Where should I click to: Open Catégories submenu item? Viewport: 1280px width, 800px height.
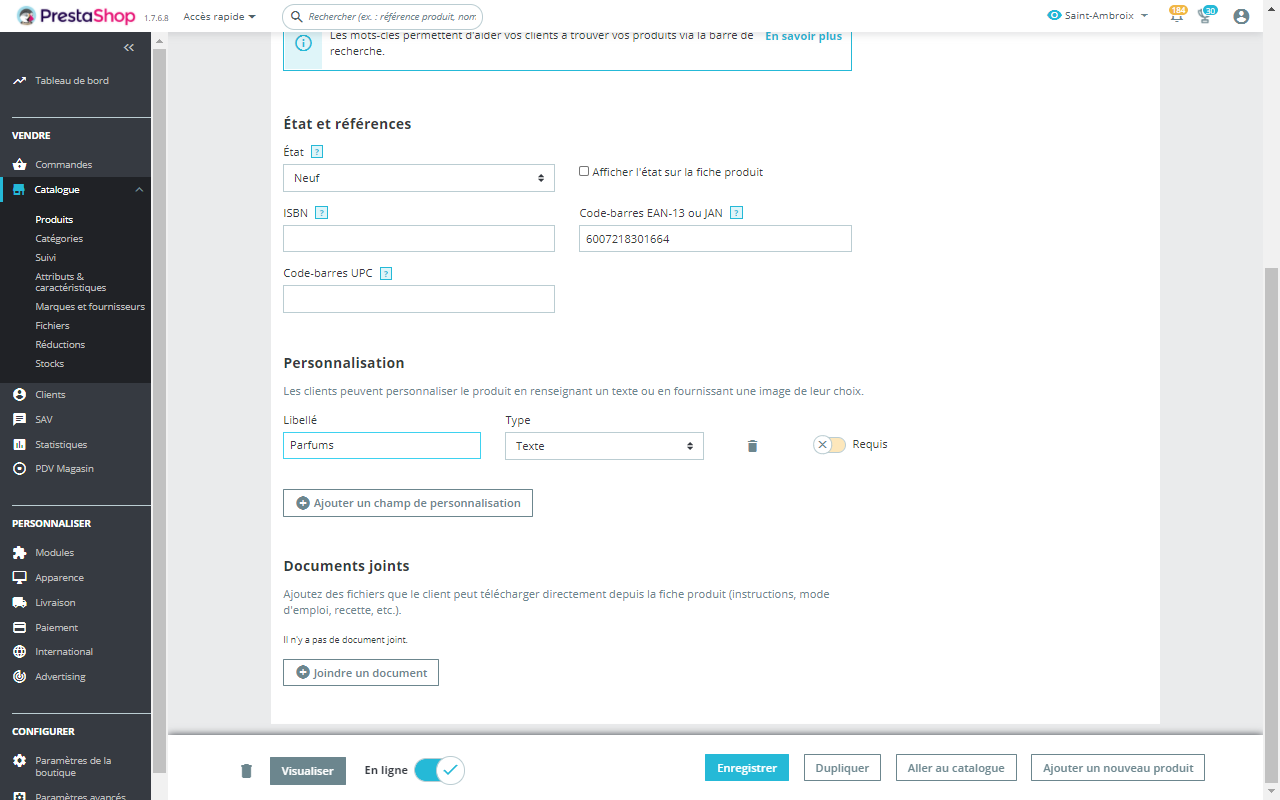(59, 238)
